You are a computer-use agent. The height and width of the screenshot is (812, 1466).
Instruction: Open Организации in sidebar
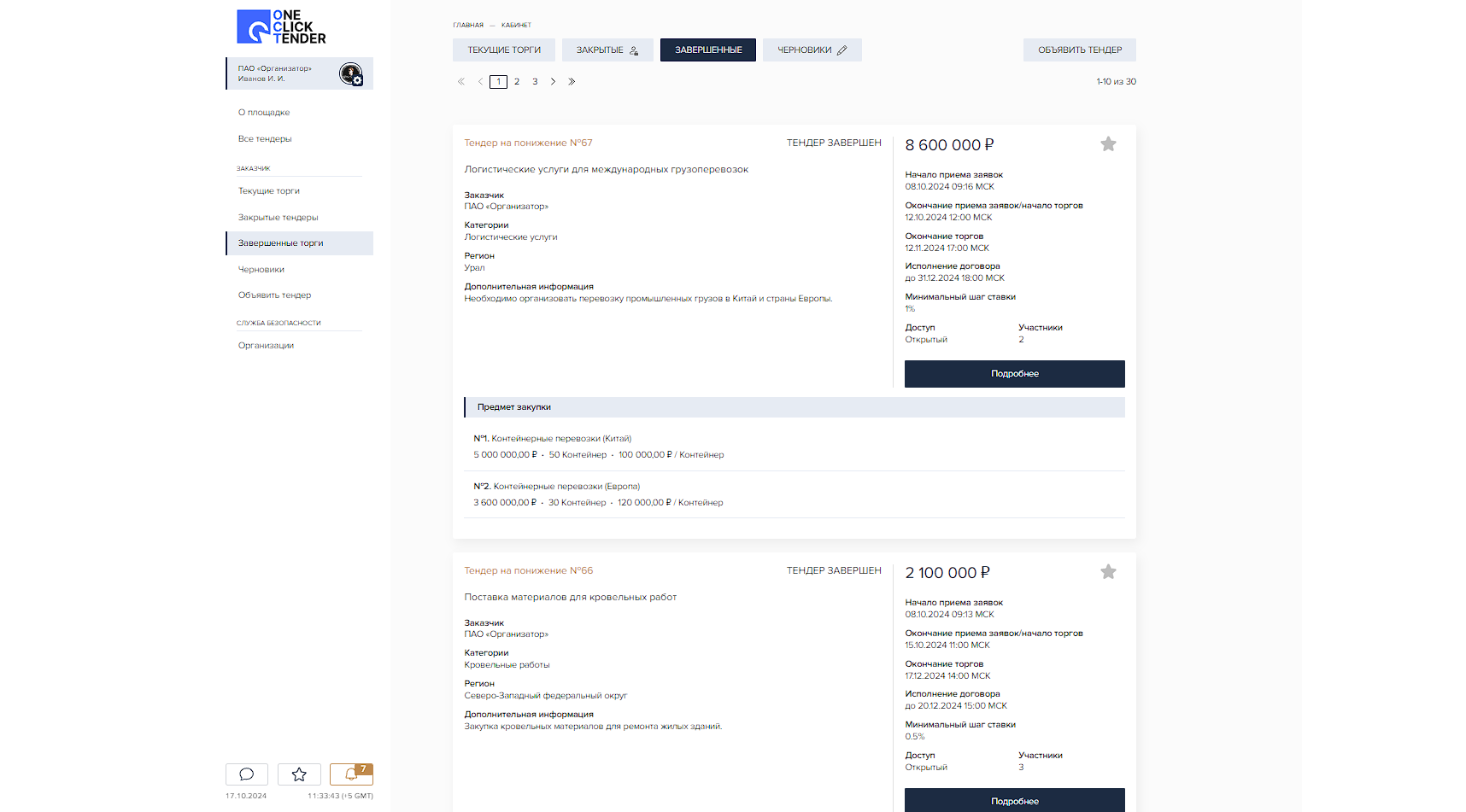pyautogui.click(x=266, y=346)
